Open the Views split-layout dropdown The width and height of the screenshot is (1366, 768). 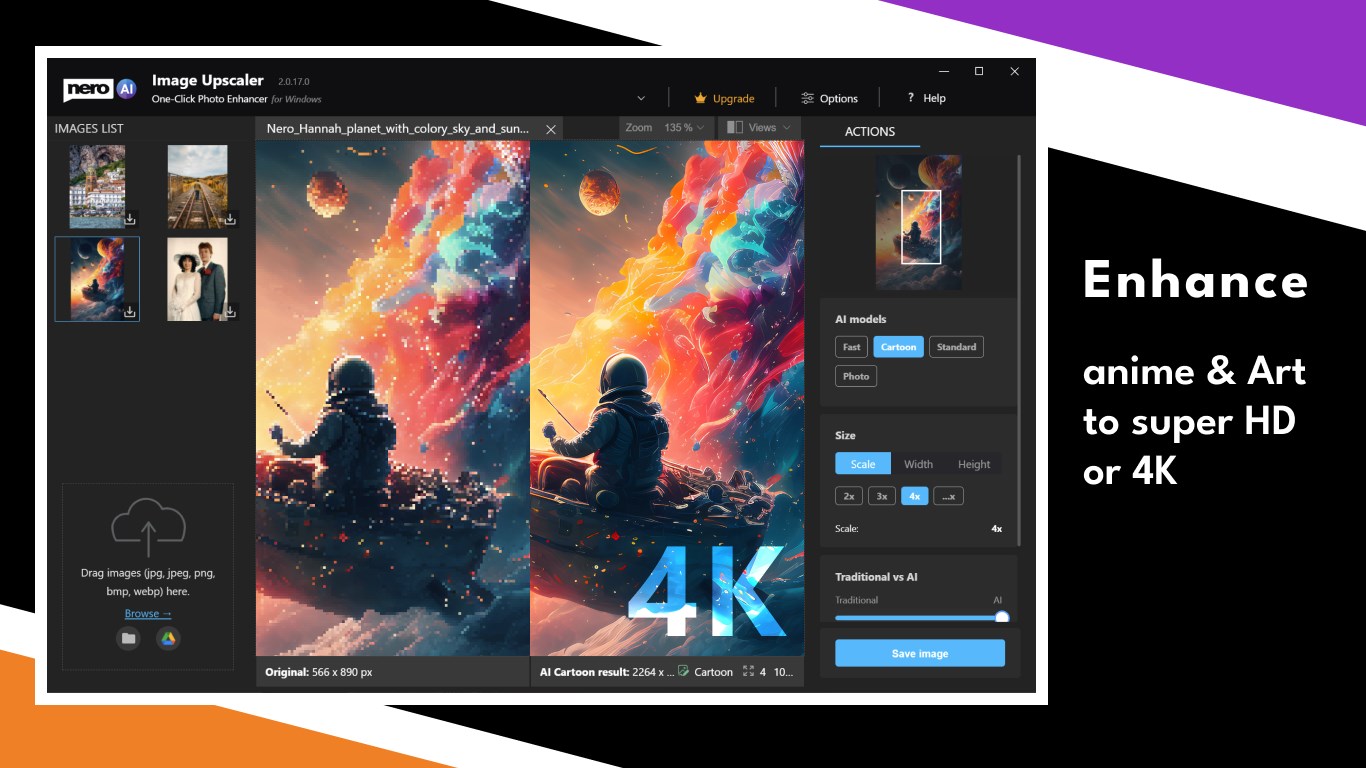(760, 127)
